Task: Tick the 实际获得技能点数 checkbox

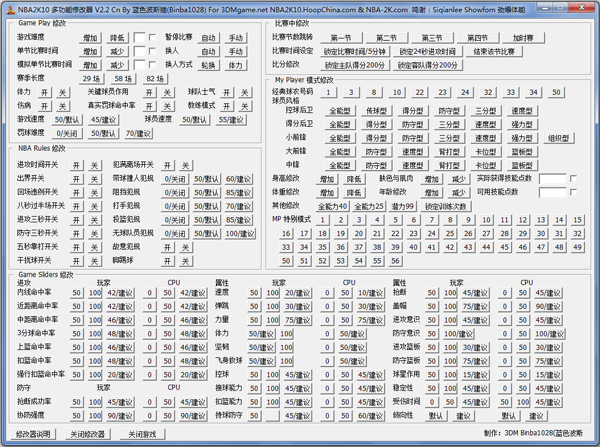Action: (573, 179)
